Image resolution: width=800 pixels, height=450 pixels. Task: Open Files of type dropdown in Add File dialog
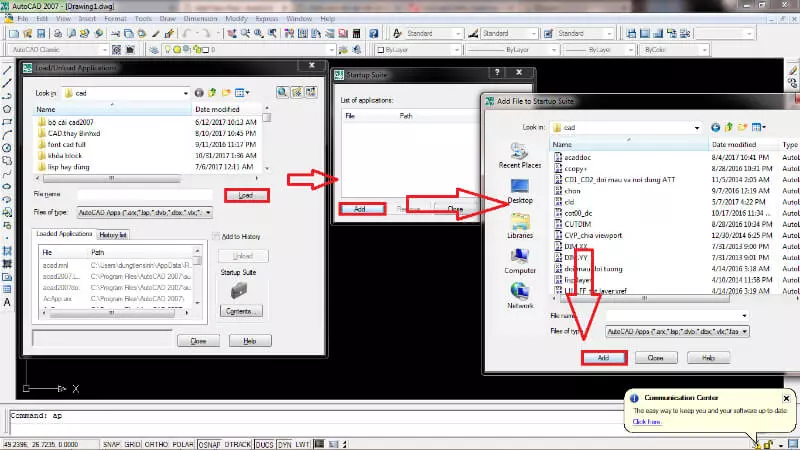tap(745, 332)
